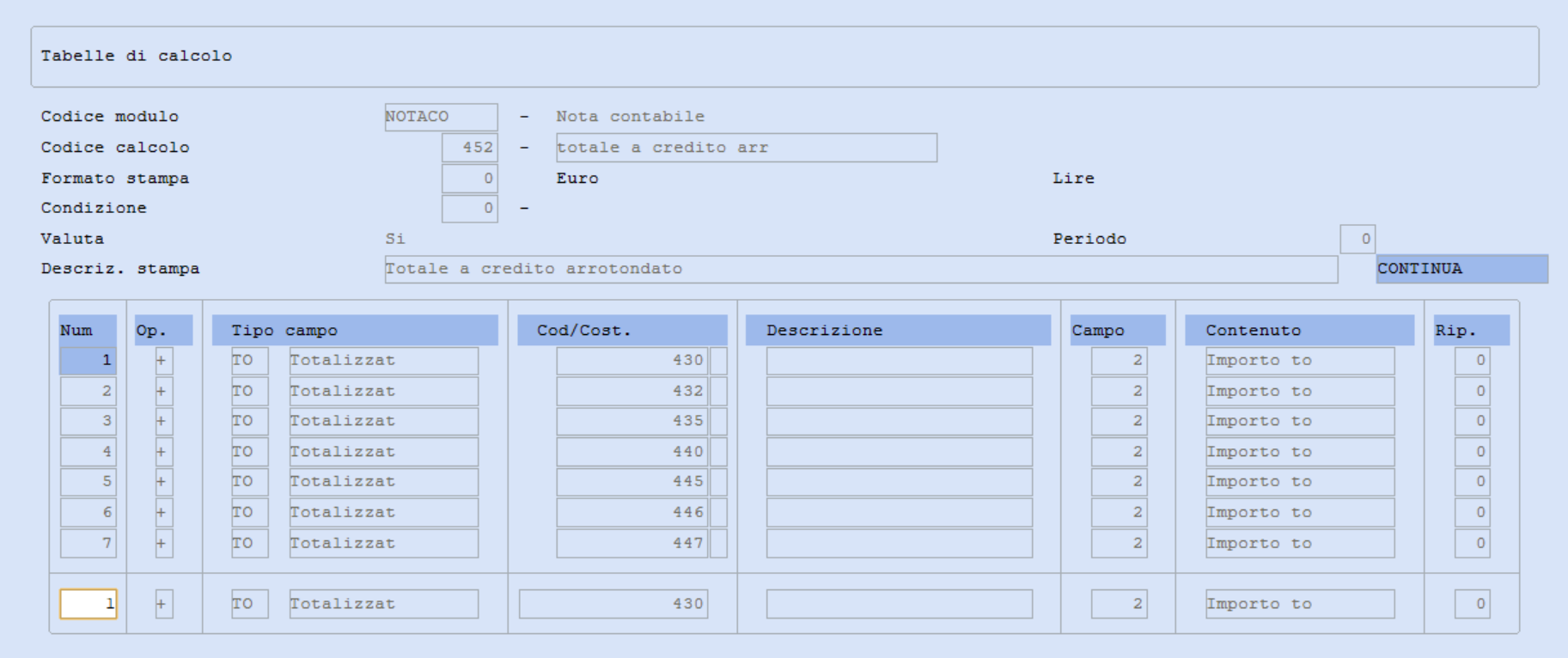Click the Campo field in row 2

pos(1119,391)
